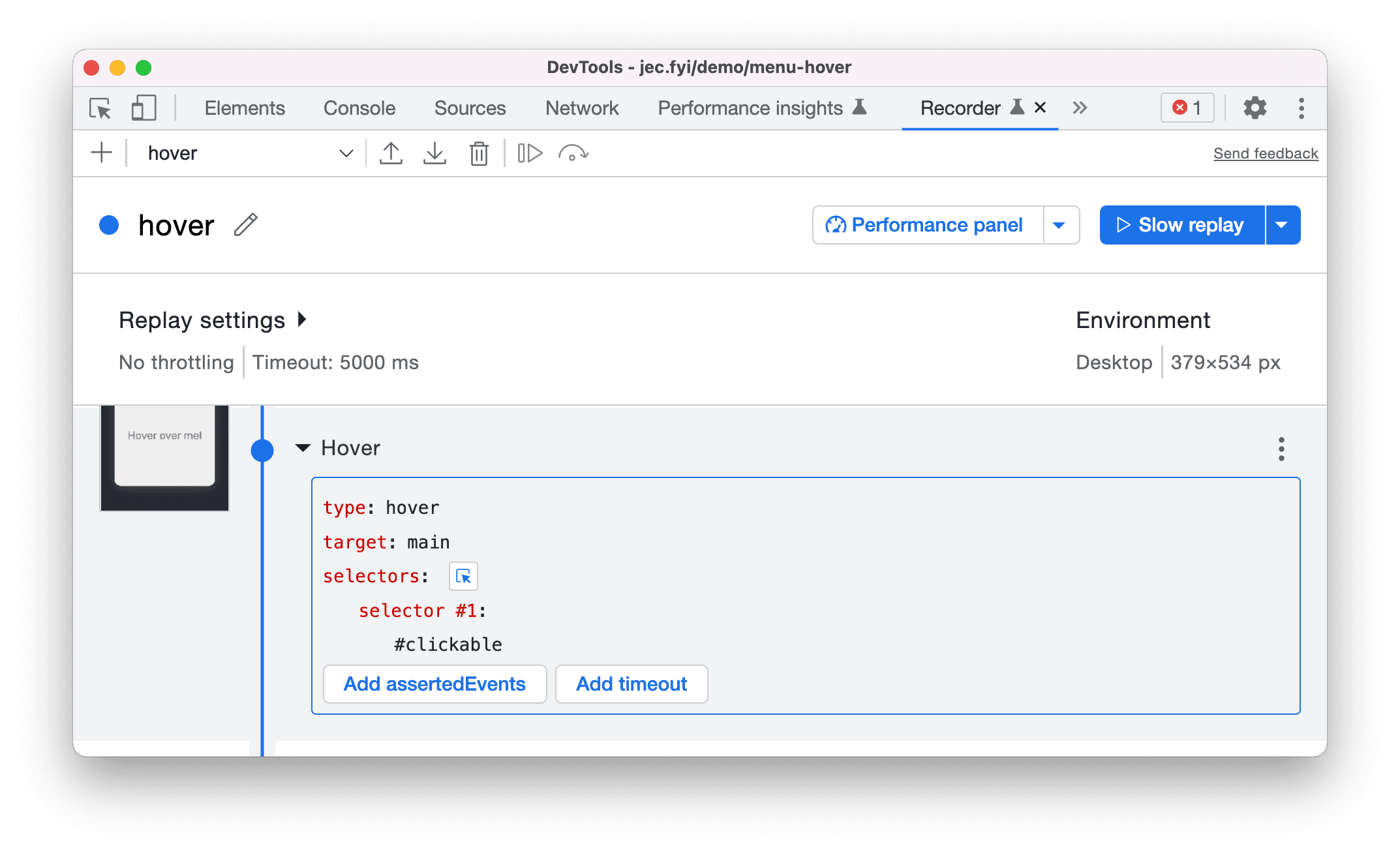Click the Slow replay button
This screenshot has width=1400, height=853.
point(1180,225)
